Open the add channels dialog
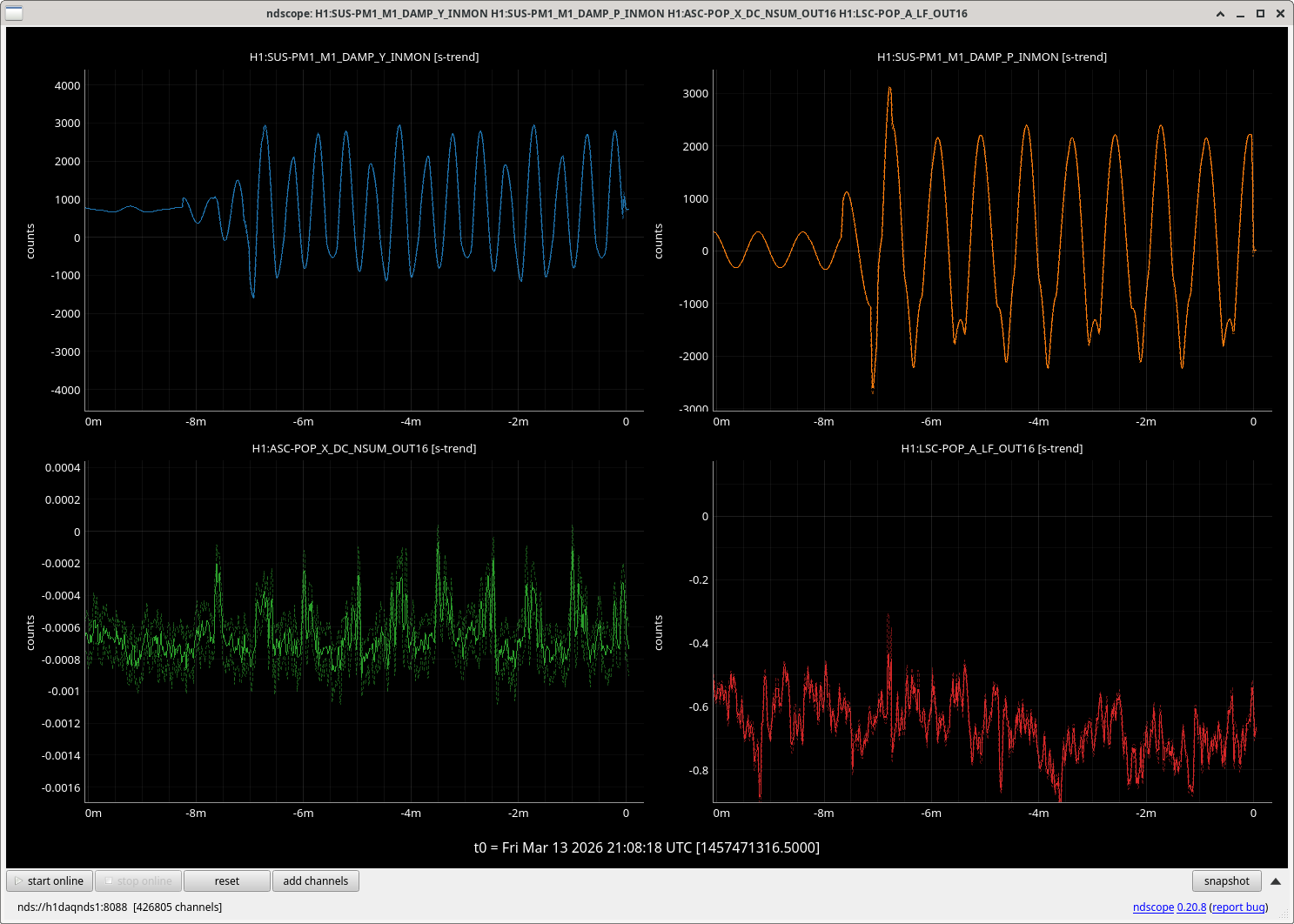The height and width of the screenshot is (924, 1294). tap(315, 880)
